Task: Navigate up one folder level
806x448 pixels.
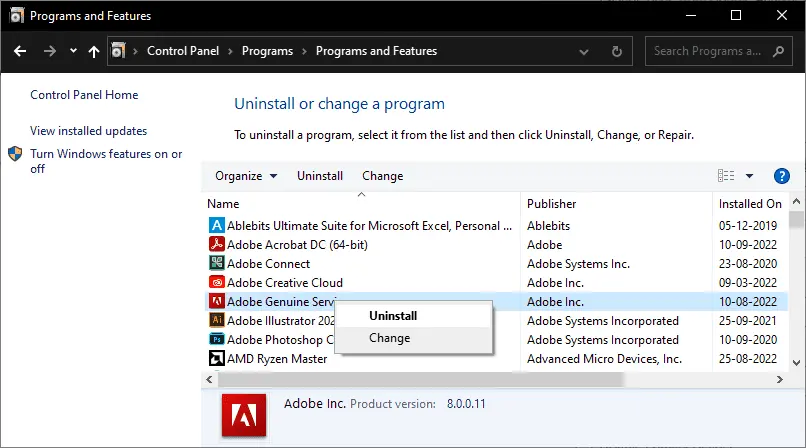Action: coord(94,51)
